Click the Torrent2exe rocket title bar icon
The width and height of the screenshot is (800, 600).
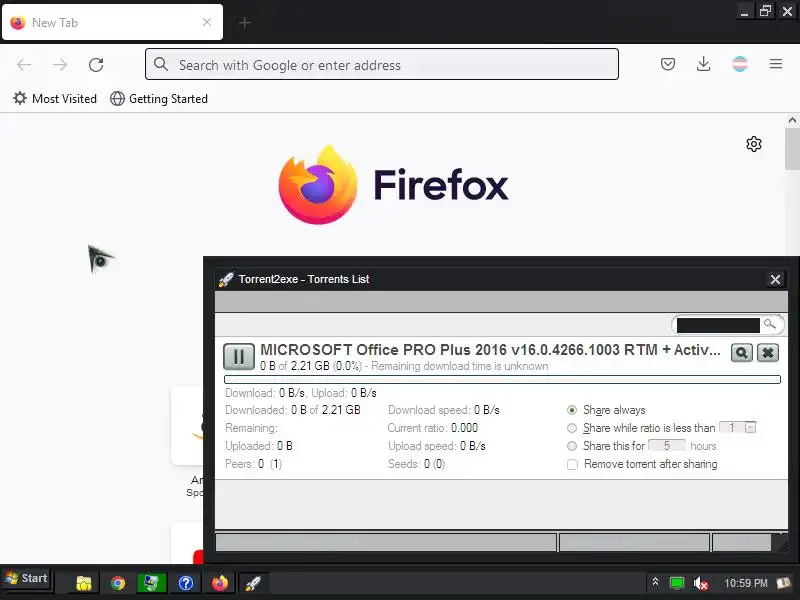click(226, 279)
